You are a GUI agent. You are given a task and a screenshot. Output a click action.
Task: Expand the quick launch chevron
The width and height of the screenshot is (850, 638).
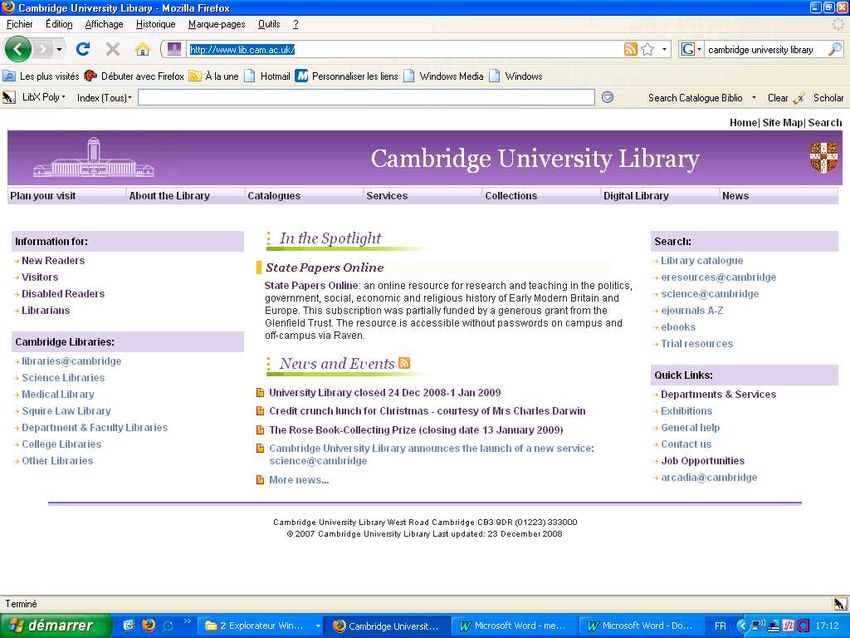(x=187, y=621)
